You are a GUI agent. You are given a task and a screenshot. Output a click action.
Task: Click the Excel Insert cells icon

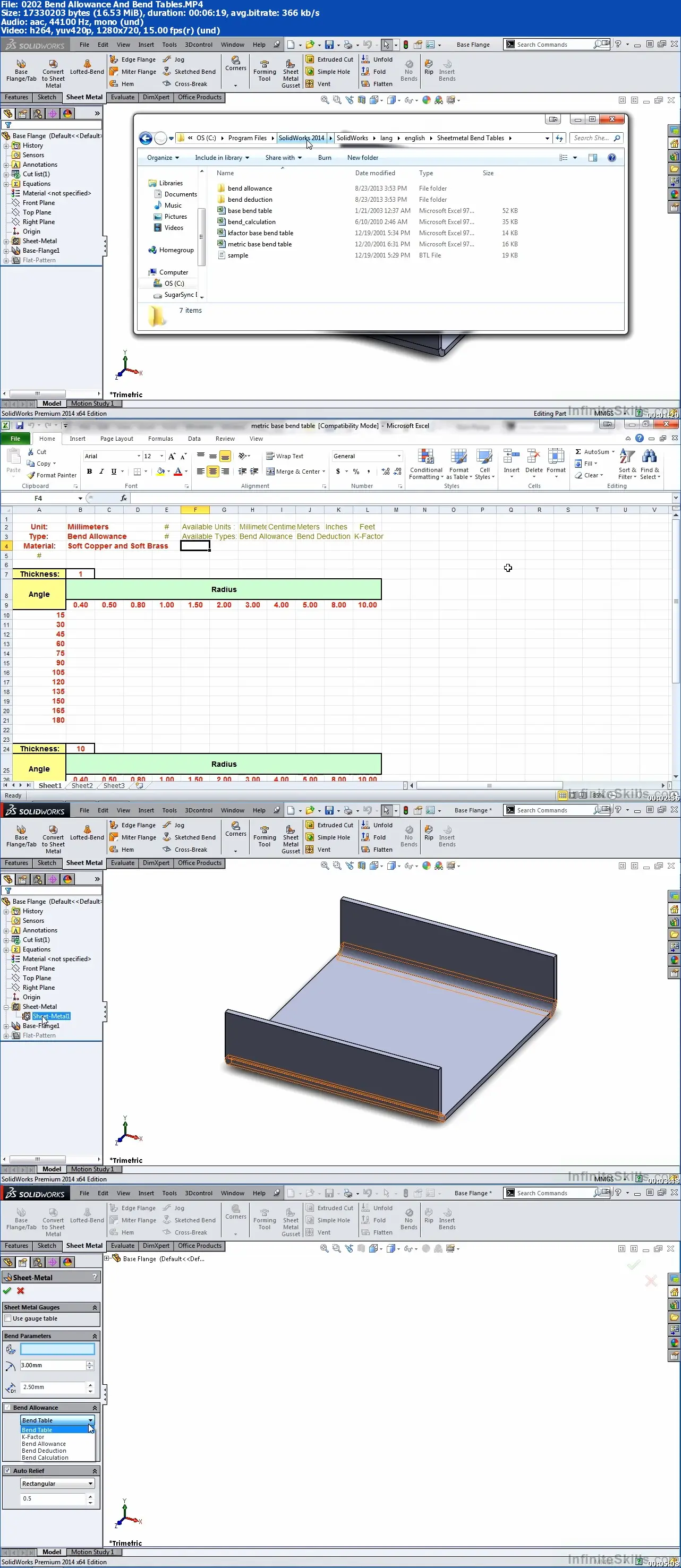tap(511, 456)
